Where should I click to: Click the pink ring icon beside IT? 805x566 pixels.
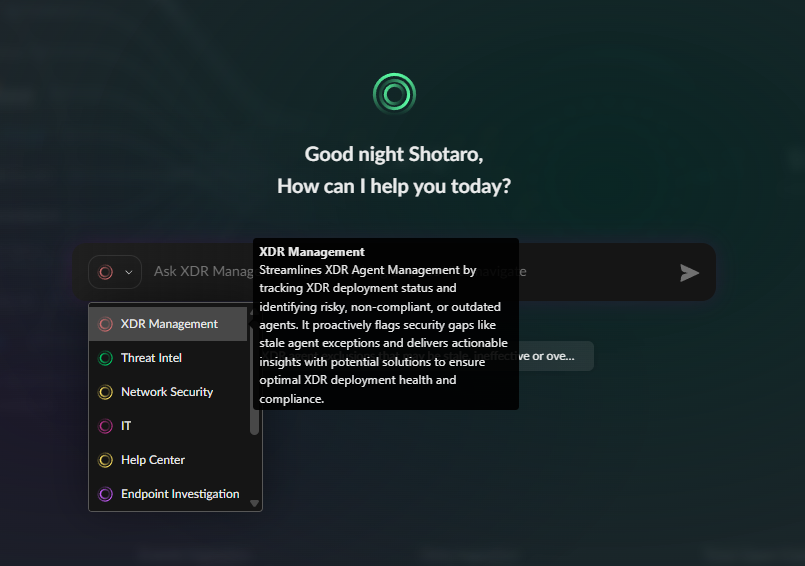[105, 426]
